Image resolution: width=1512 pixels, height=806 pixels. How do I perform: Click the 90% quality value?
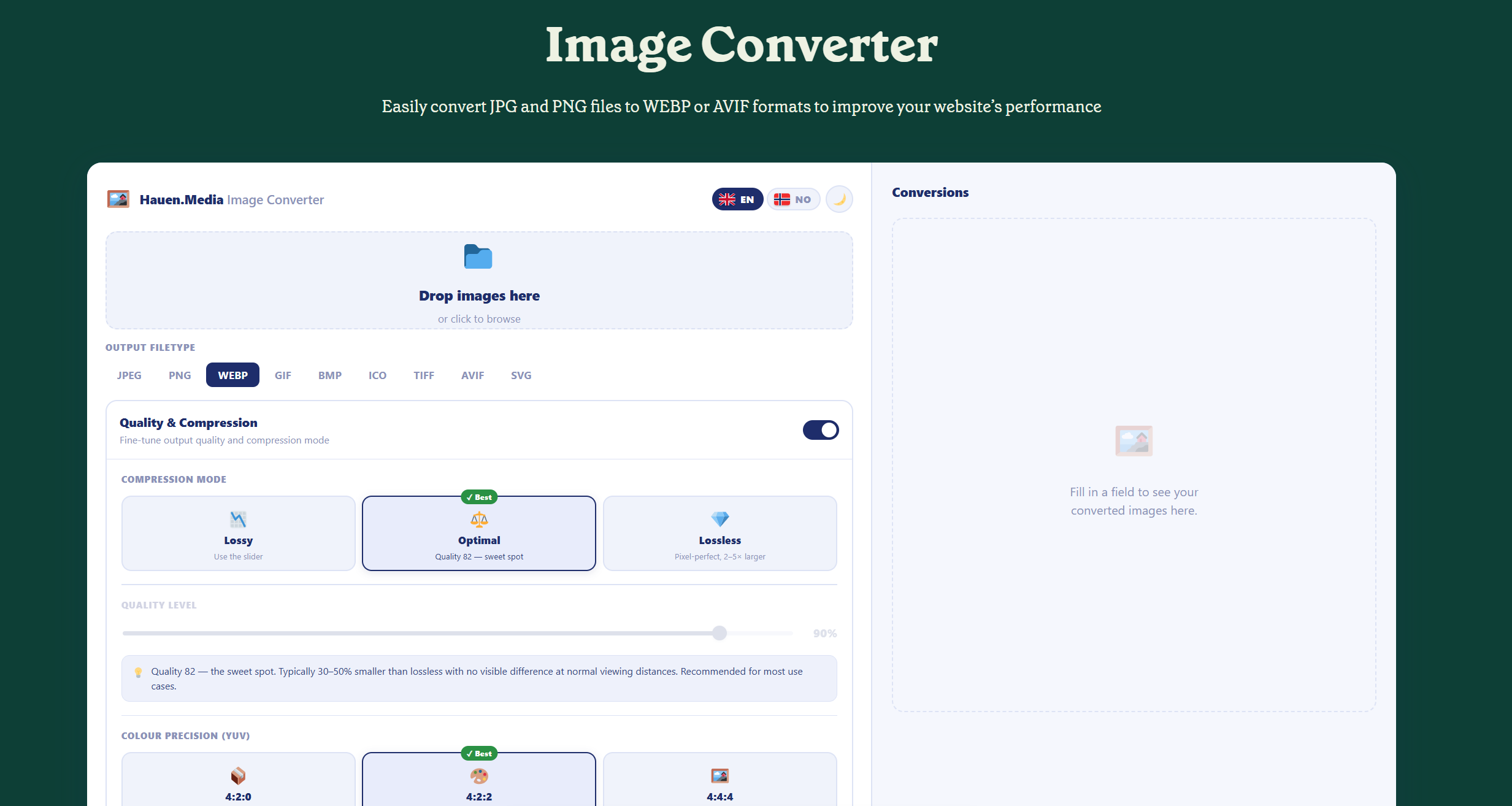coord(825,633)
